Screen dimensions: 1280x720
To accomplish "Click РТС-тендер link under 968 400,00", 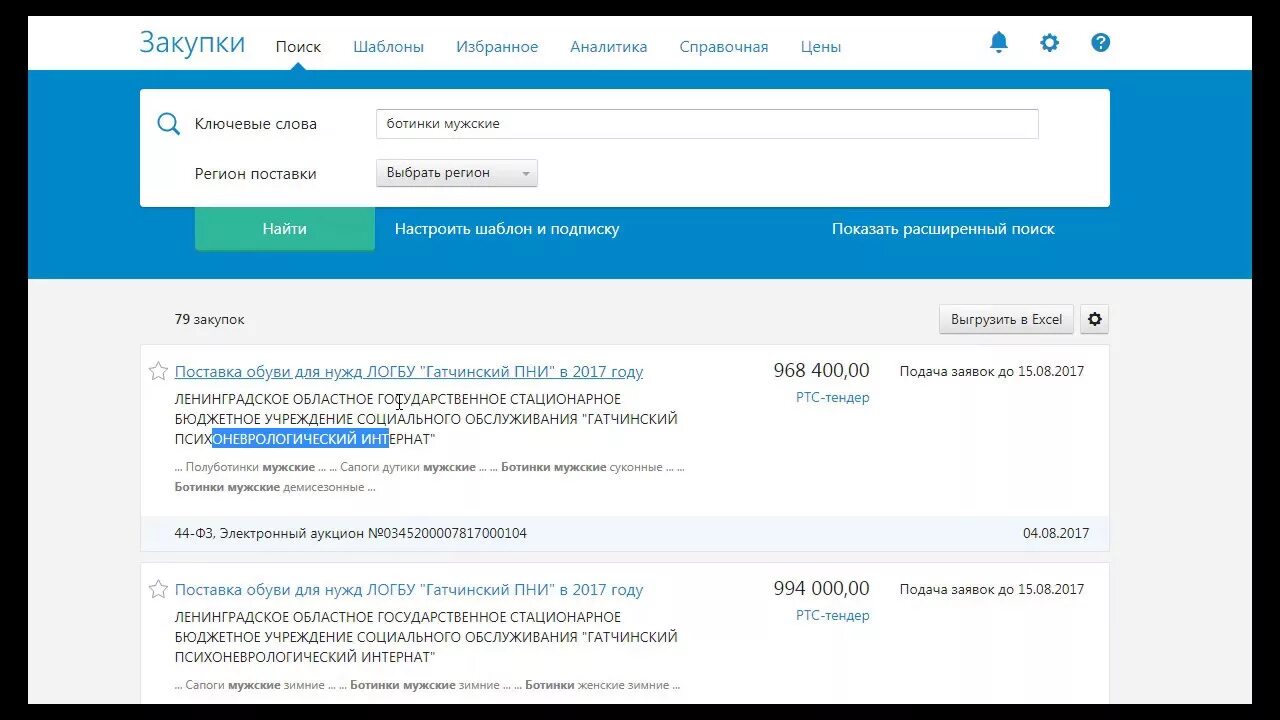I will tap(833, 398).
